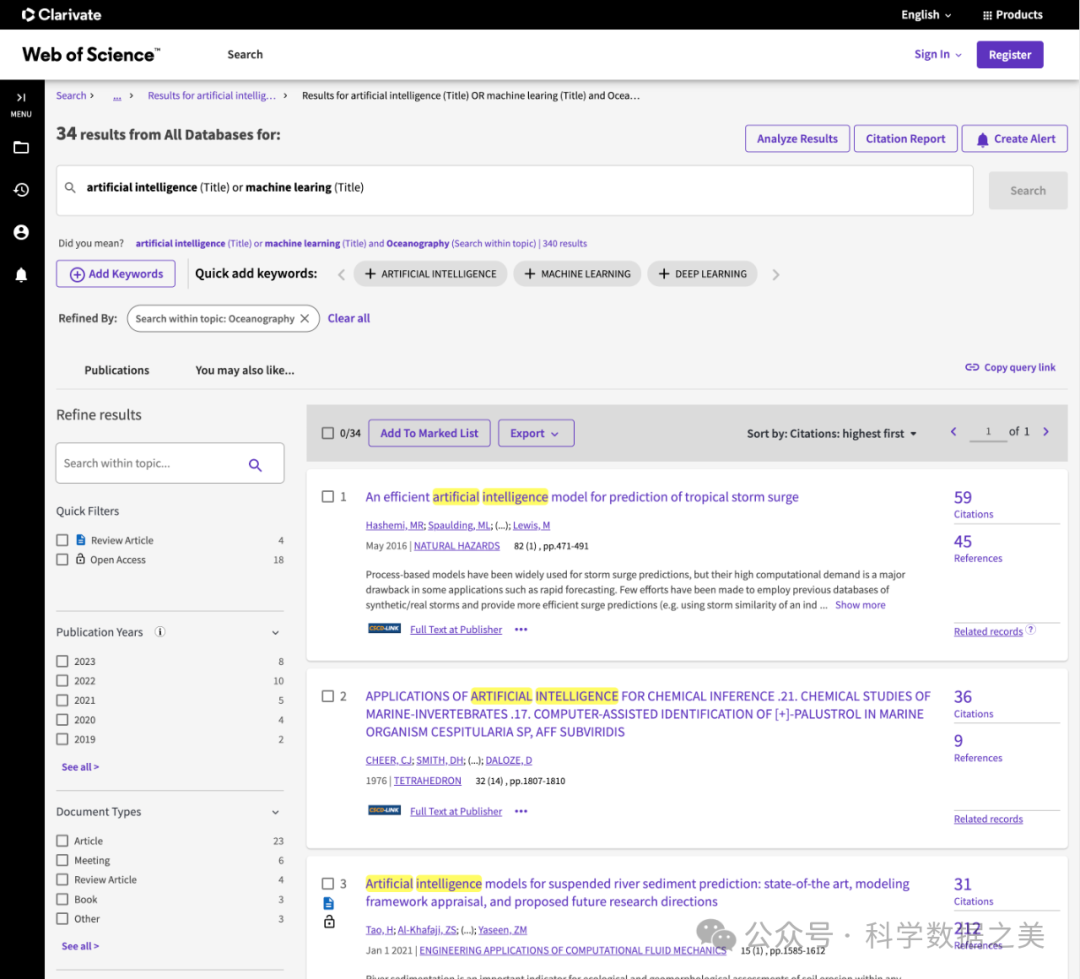This screenshot has height=979, width=1080.
Task: Go to next results page arrow
Action: [x=1046, y=432]
